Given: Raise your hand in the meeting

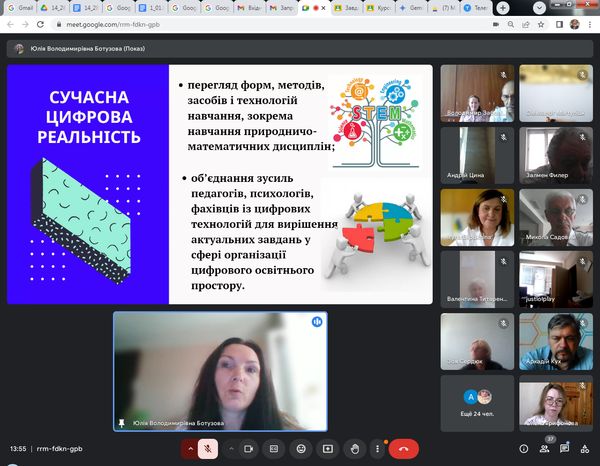Looking at the screenshot, I should (x=352, y=449).
